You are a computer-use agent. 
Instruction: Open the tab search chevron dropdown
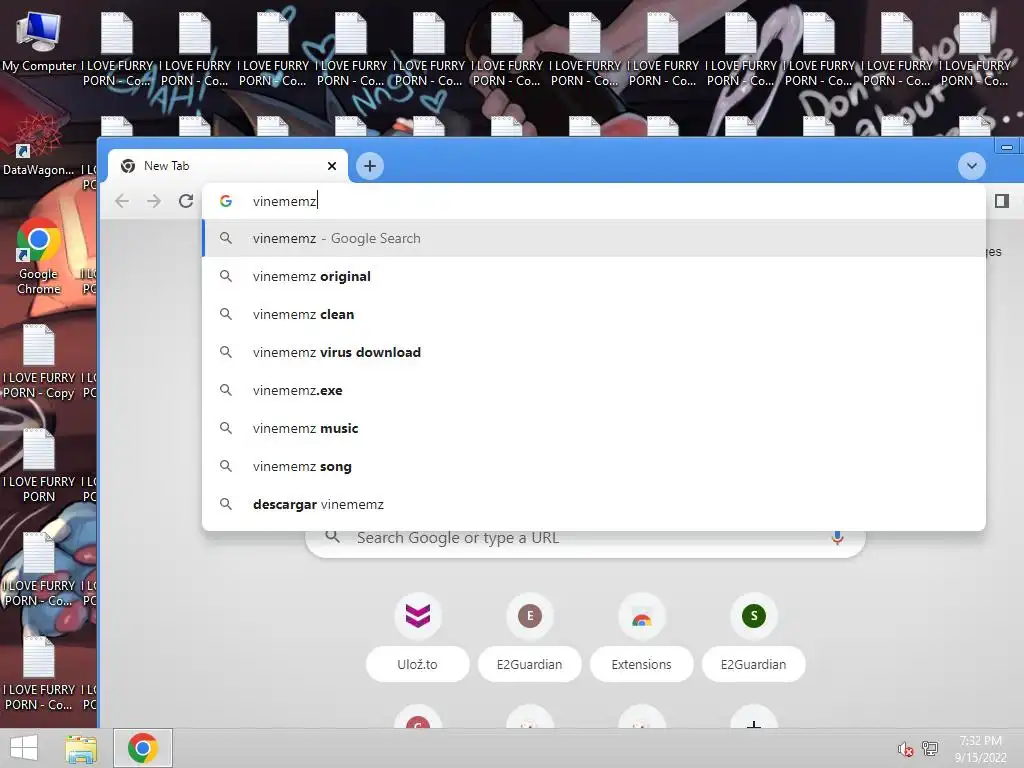coord(971,166)
